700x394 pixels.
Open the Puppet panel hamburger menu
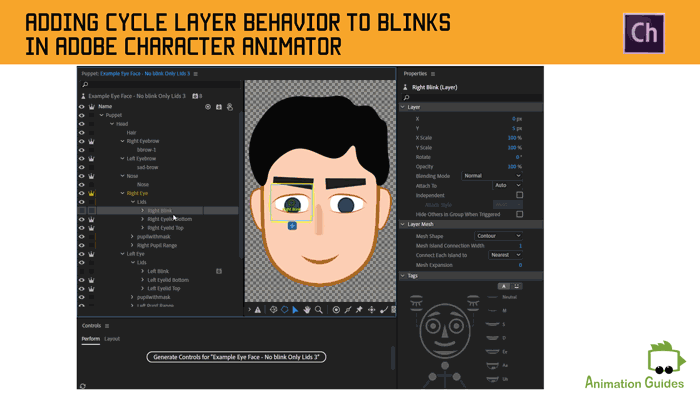point(196,74)
